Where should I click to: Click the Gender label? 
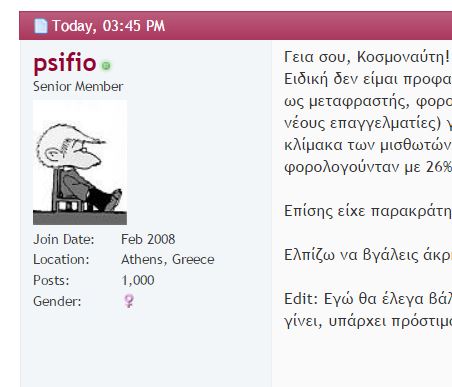pyautogui.click(x=57, y=301)
